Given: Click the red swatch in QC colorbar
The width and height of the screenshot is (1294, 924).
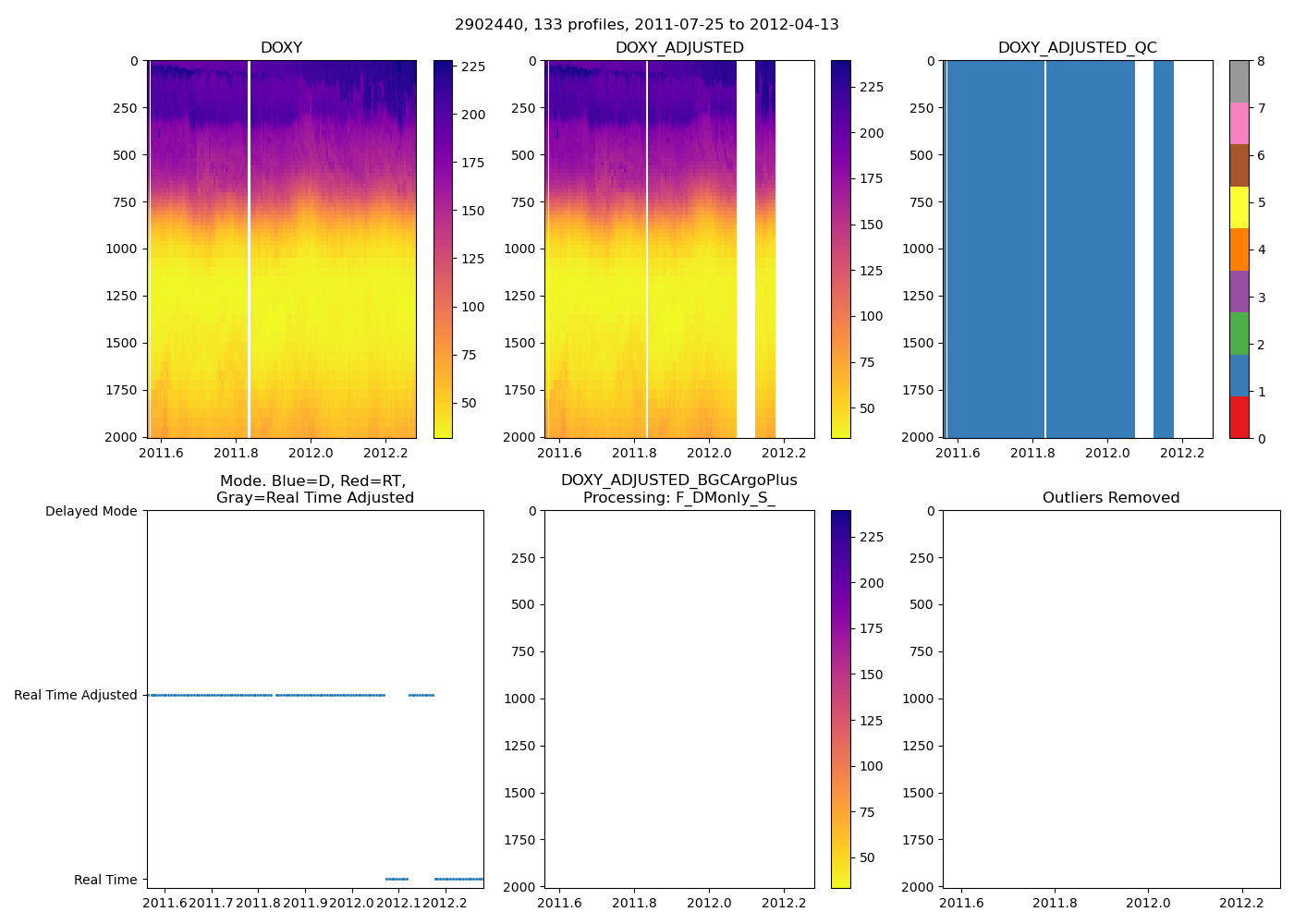Looking at the screenshot, I should [1239, 417].
